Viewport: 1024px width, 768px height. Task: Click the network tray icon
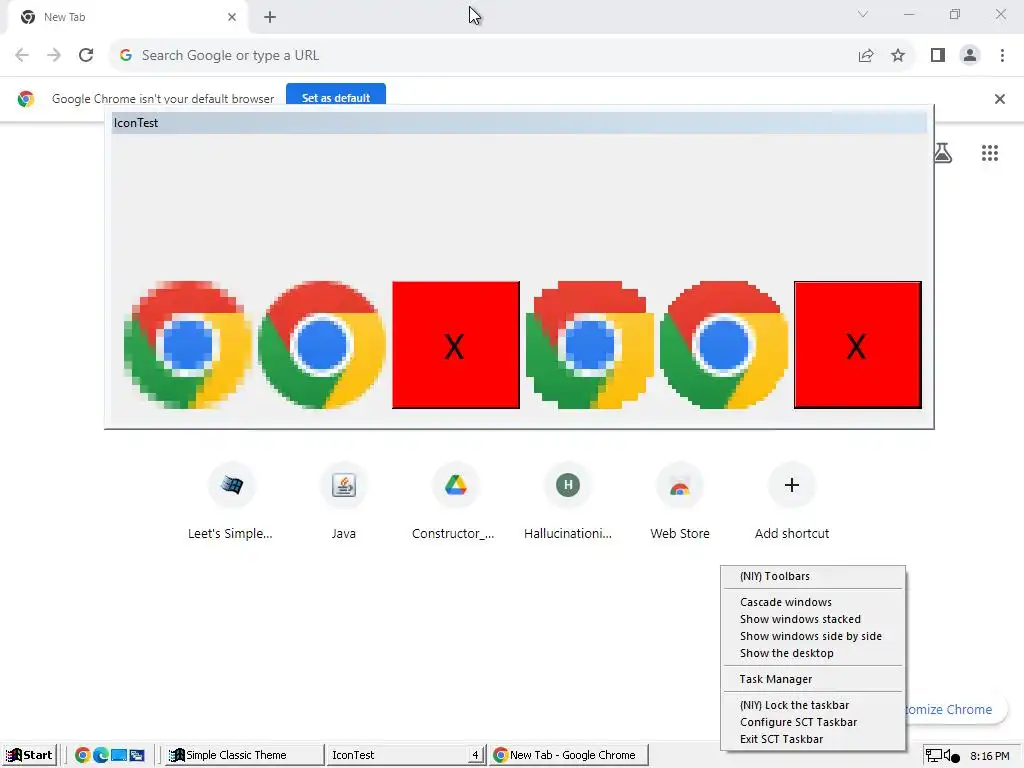(x=934, y=756)
